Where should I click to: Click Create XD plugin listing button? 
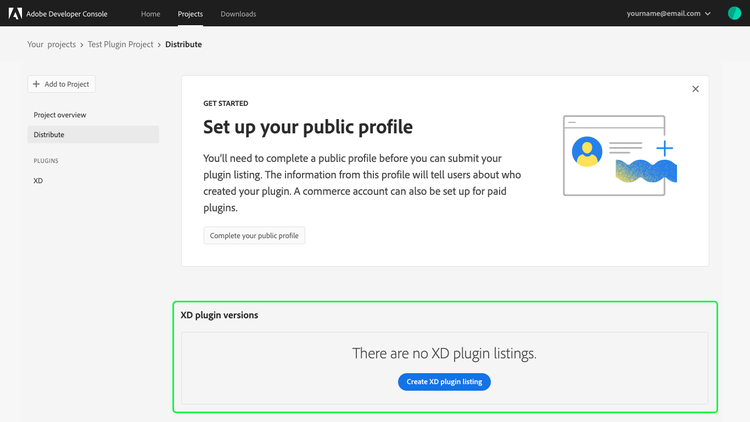(444, 382)
